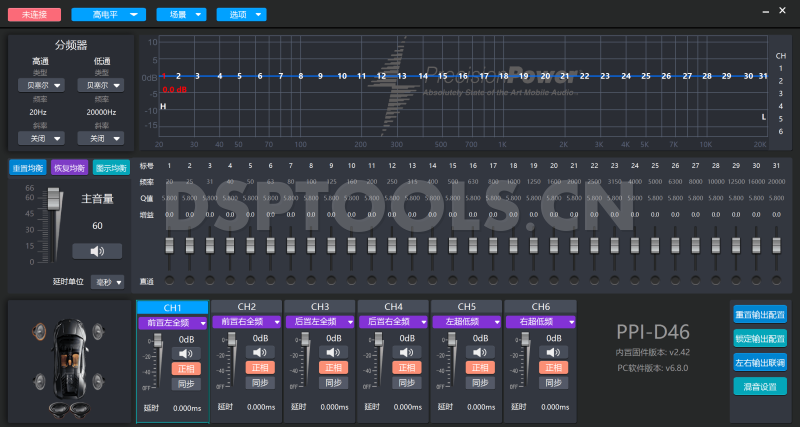Toggle the CH2 同步 sync button
Viewport: 800px width, 427px height.
click(259, 384)
